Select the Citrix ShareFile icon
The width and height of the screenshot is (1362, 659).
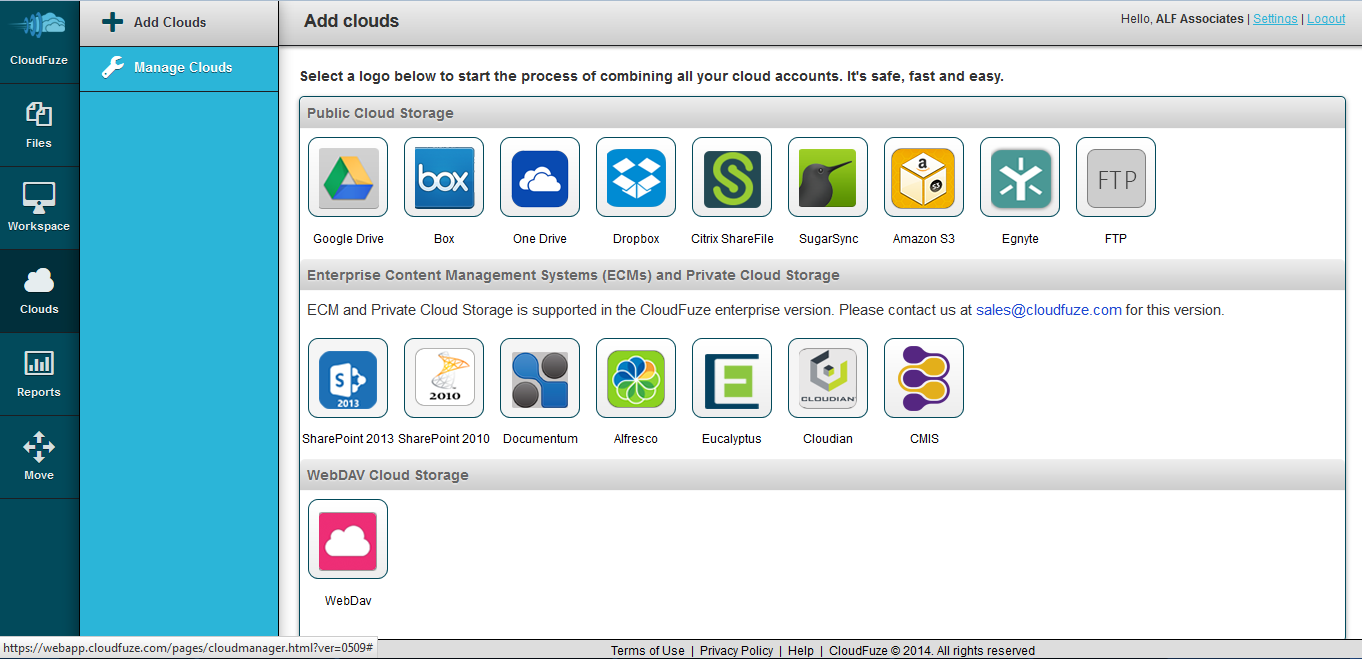732,177
